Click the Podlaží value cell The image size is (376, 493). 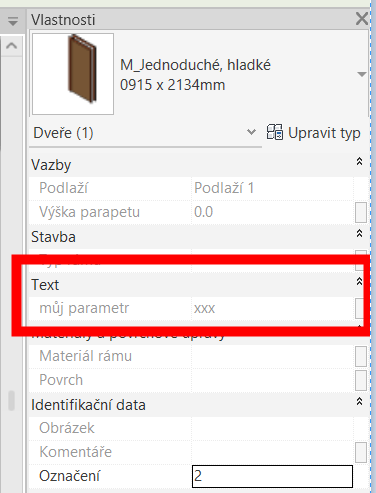pos(272,188)
